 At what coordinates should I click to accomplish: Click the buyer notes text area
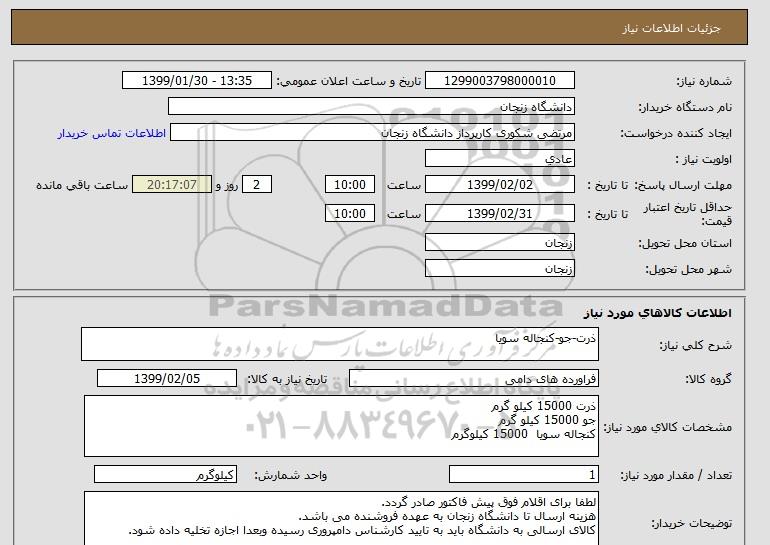point(341,518)
